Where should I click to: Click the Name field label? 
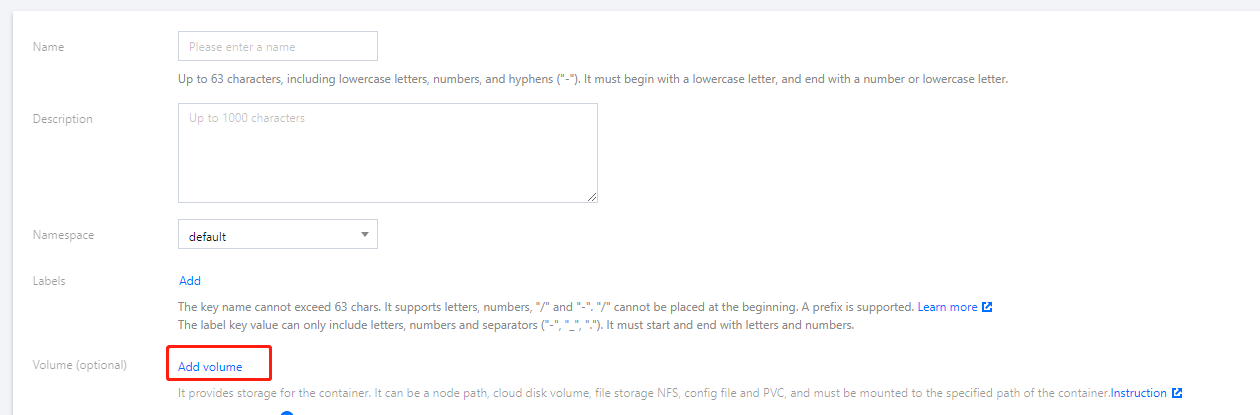tap(48, 47)
